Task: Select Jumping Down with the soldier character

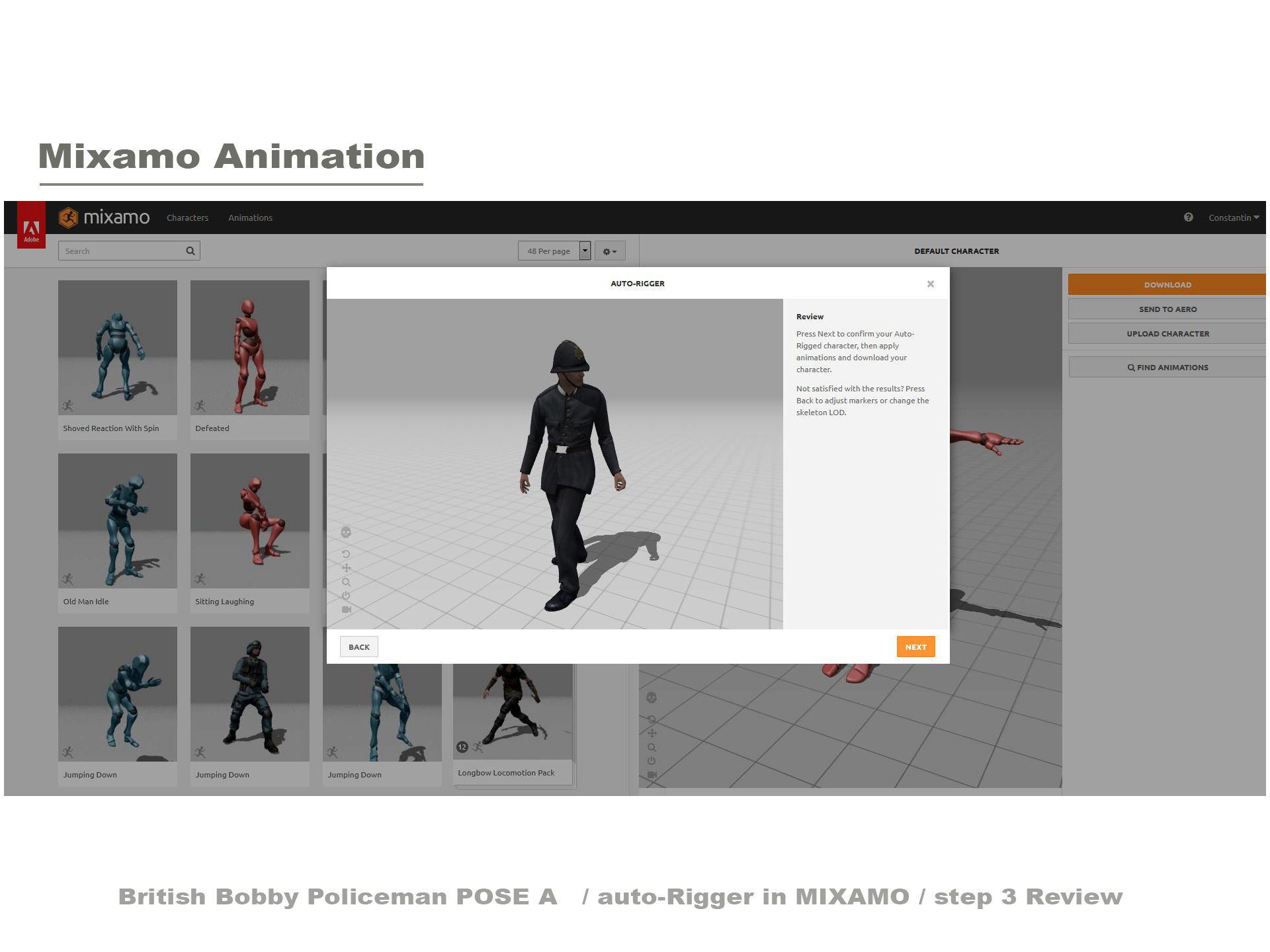Action: pyautogui.click(x=250, y=694)
